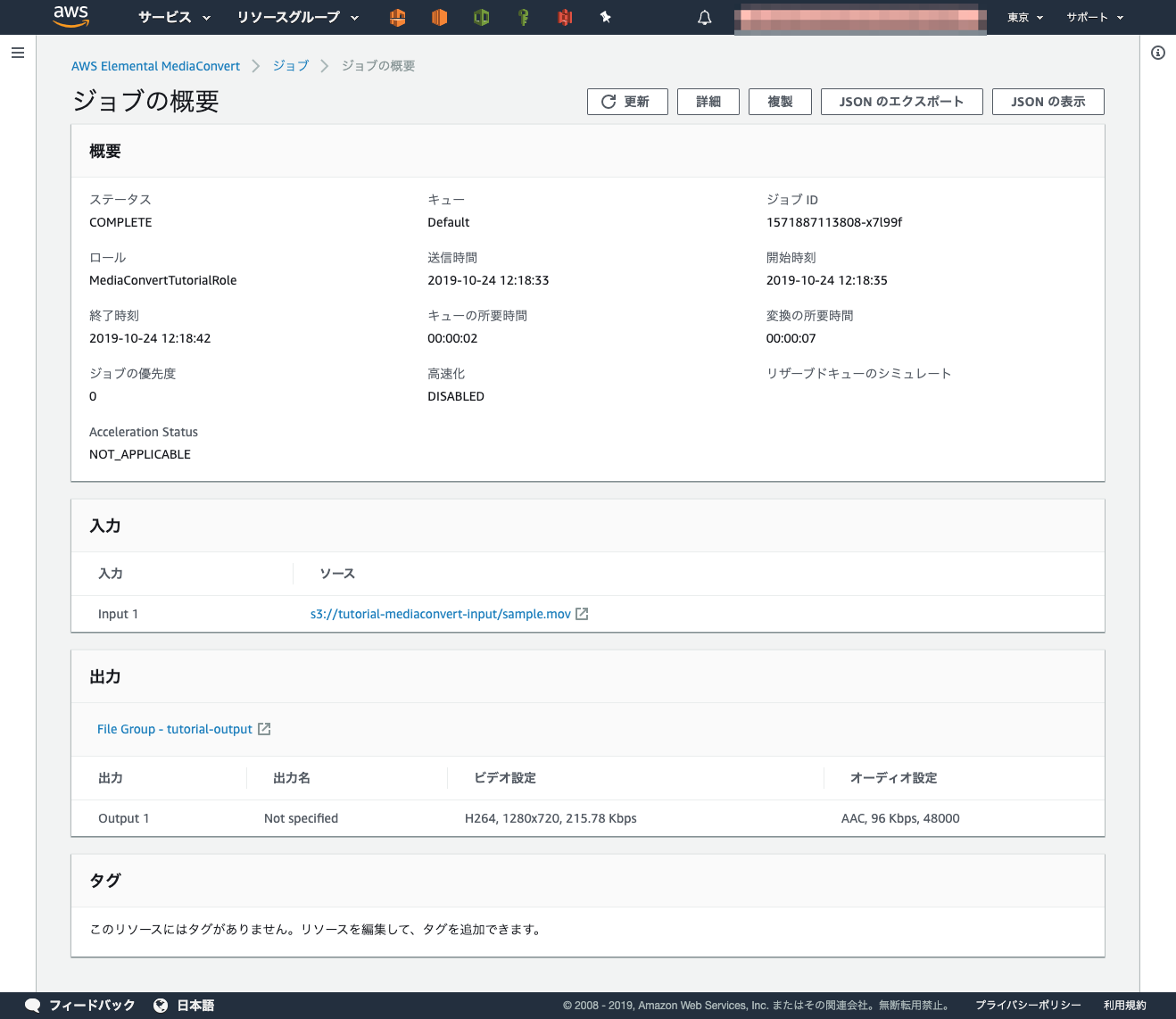The height and width of the screenshot is (1019, 1176).
Task: Click the AAC, 96 Kbps audio settings cell
Action: point(900,818)
